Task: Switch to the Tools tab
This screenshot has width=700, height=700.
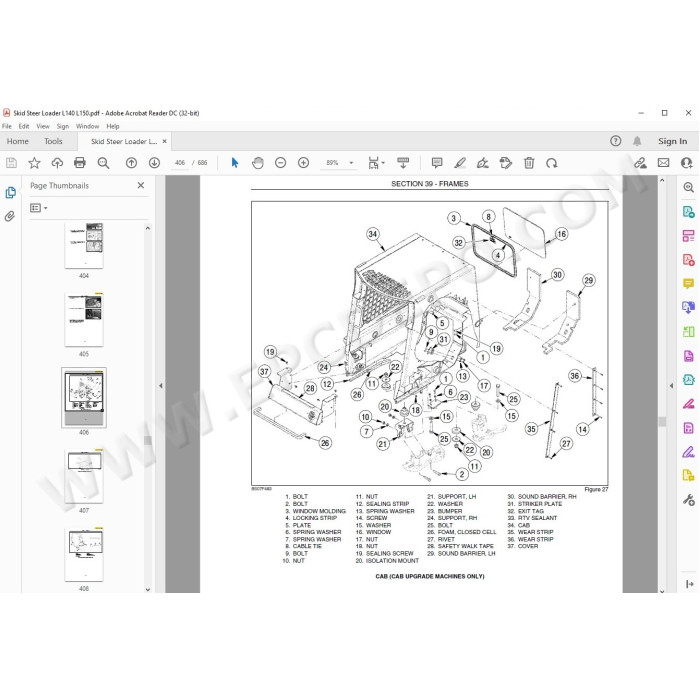Action: [53, 141]
